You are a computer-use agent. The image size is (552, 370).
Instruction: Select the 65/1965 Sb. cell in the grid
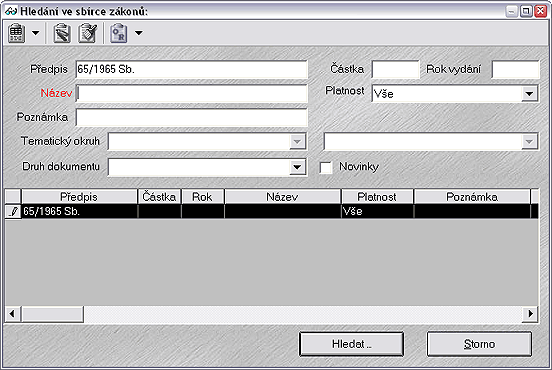[x=80, y=211]
